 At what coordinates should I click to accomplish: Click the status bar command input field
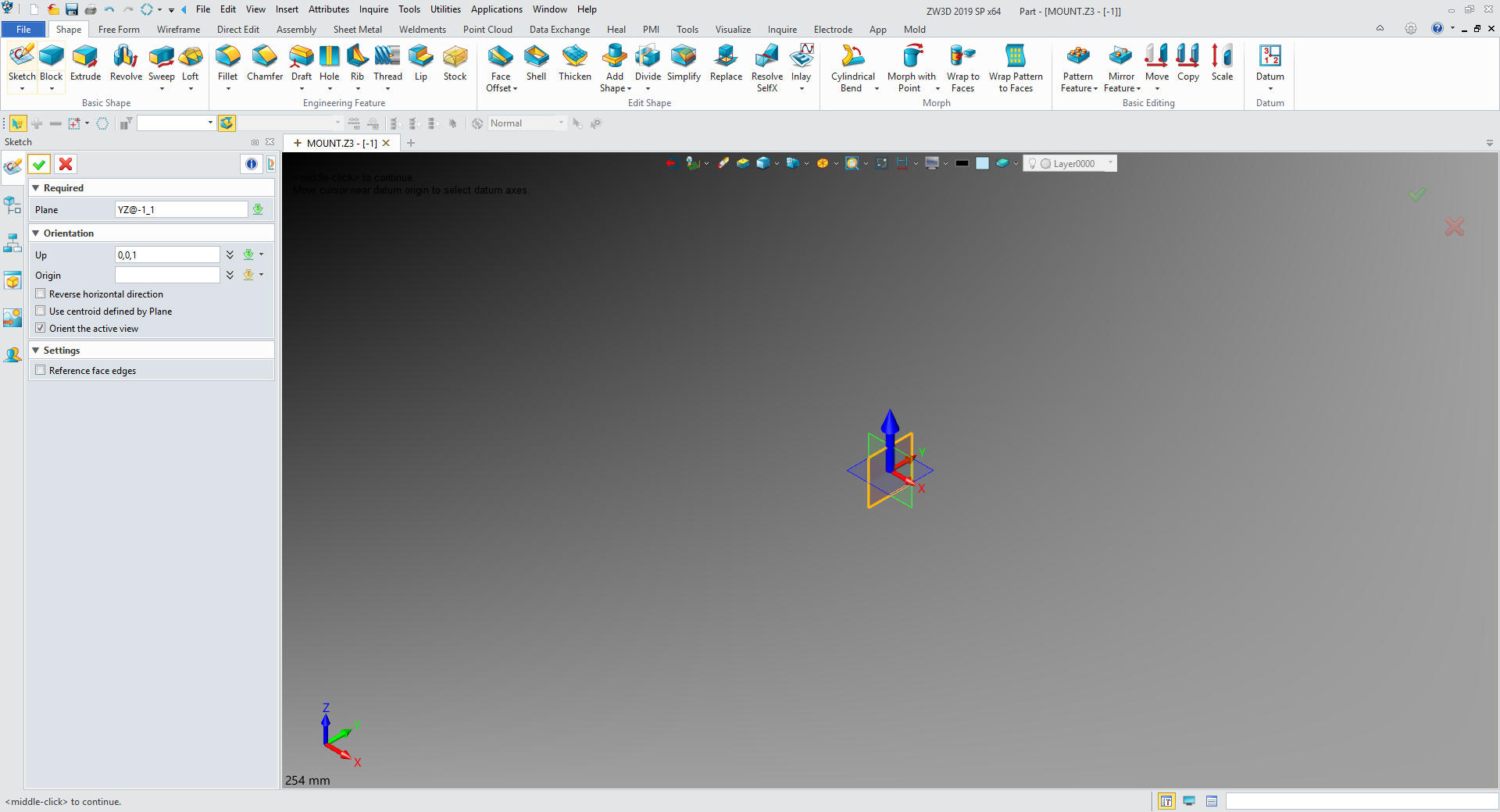(x=1361, y=801)
